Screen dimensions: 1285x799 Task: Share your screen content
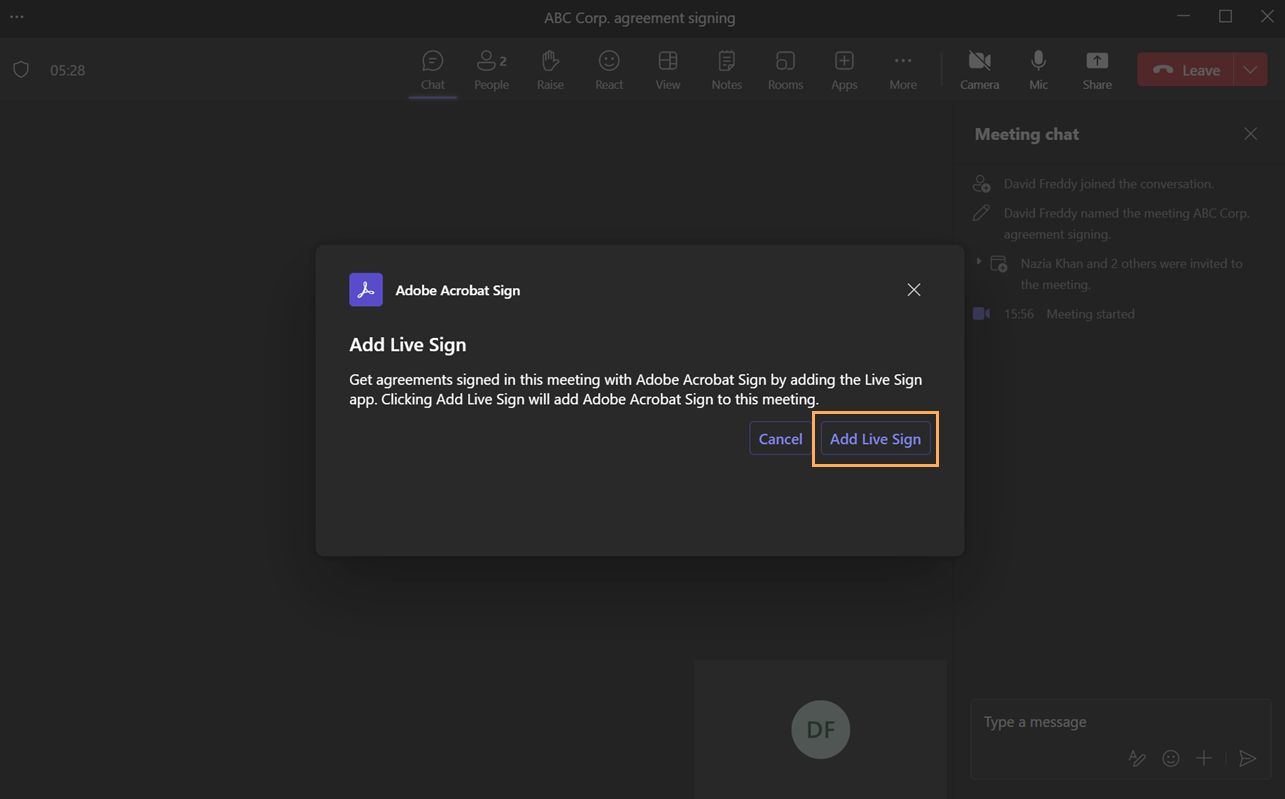point(1097,71)
